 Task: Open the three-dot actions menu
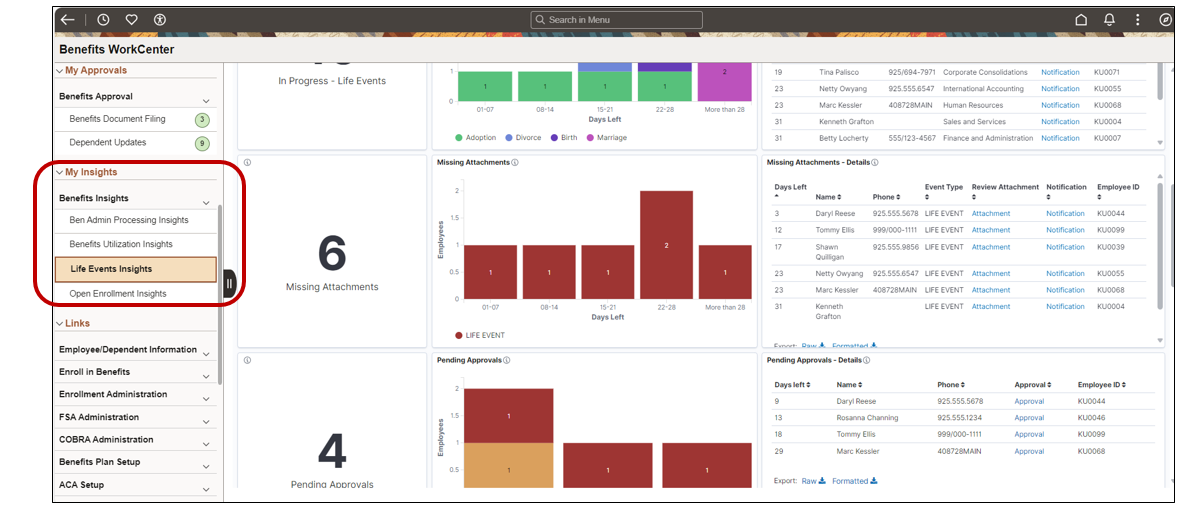pyautogui.click(x=1136, y=20)
